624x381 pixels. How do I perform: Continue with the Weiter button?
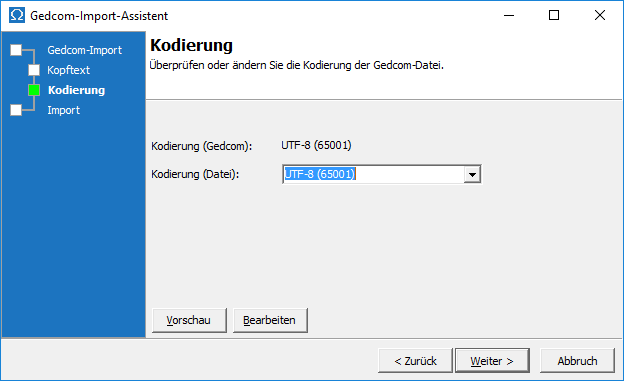(492, 361)
